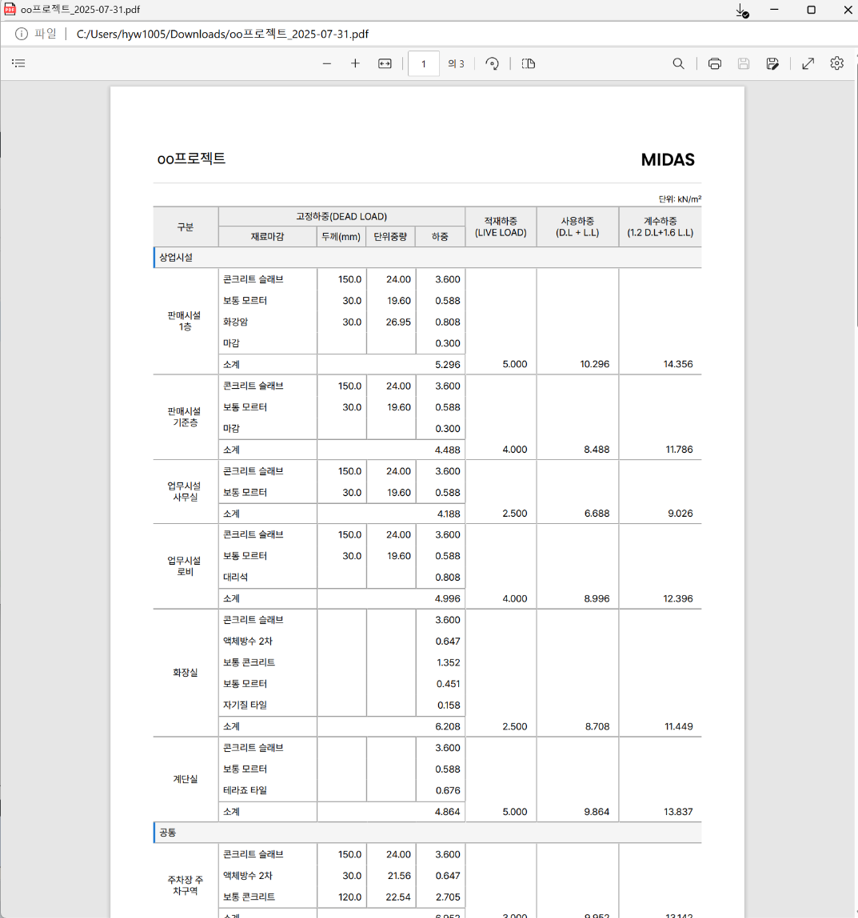
Task: Click the page number input field
Action: click(423, 63)
